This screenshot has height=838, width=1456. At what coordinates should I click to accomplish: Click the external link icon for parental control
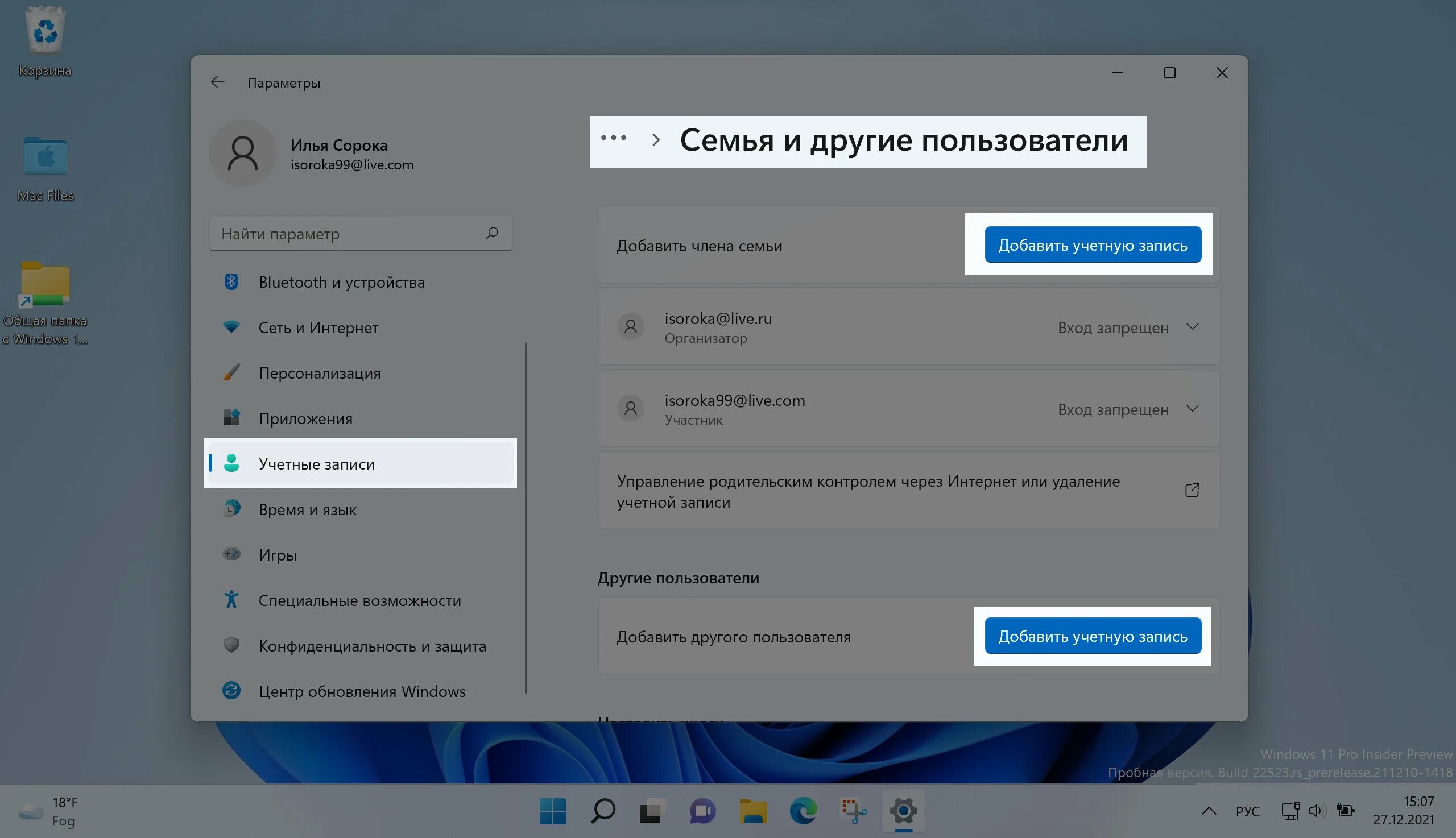click(x=1192, y=490)
